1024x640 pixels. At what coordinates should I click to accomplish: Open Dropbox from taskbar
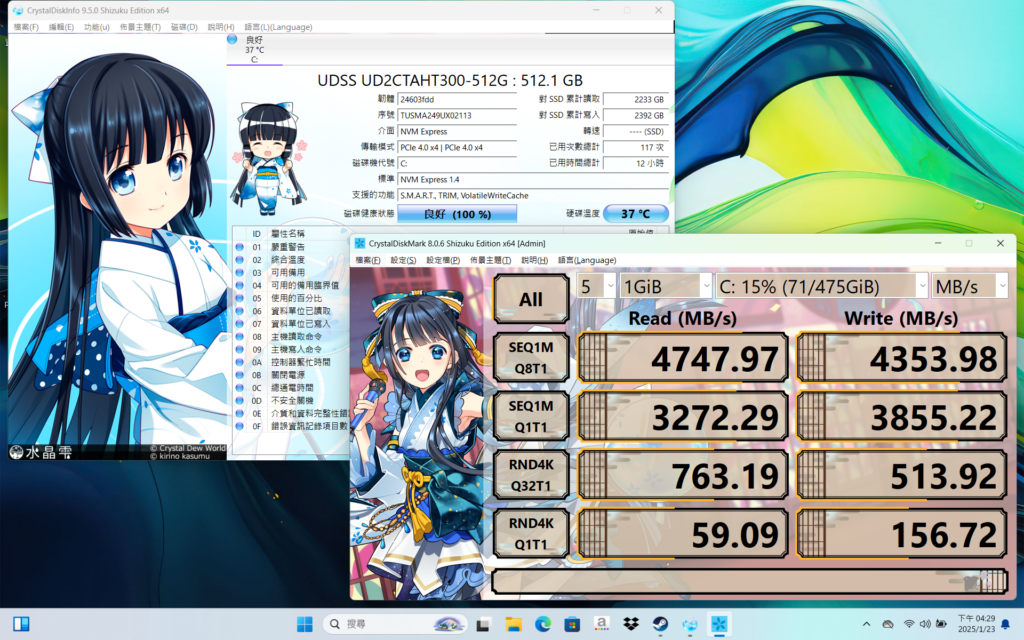(631, 625)
